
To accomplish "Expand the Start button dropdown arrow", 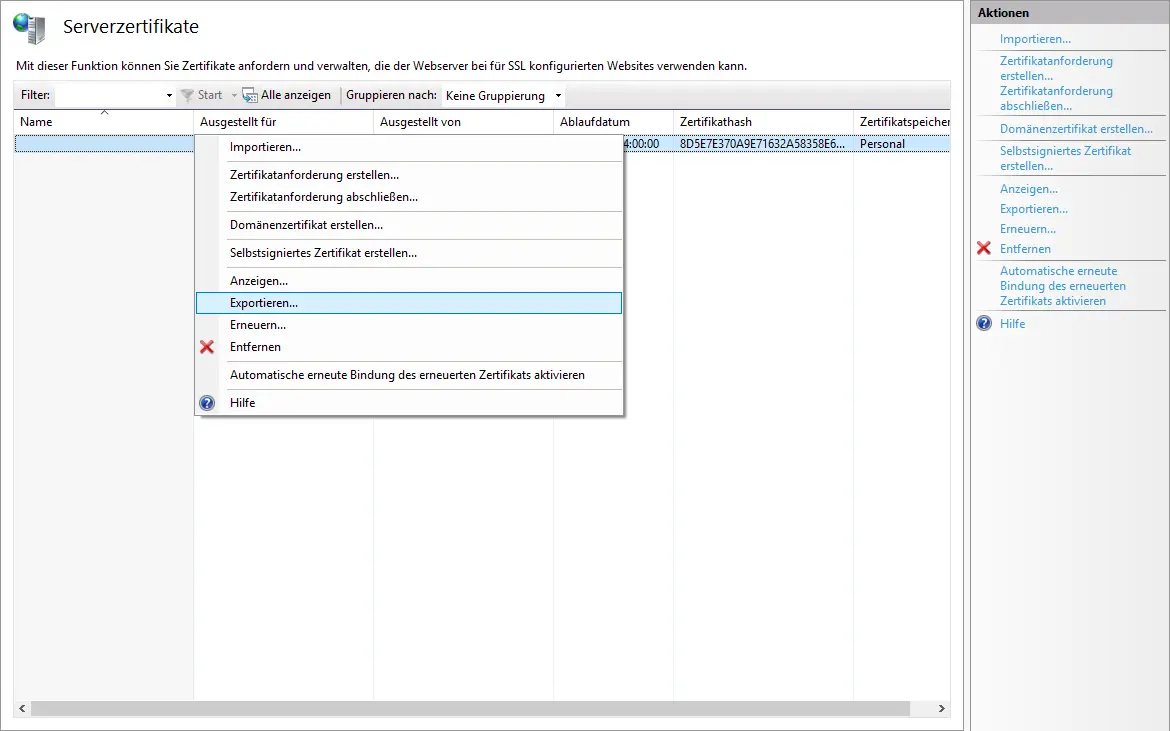I will (234, 95).
